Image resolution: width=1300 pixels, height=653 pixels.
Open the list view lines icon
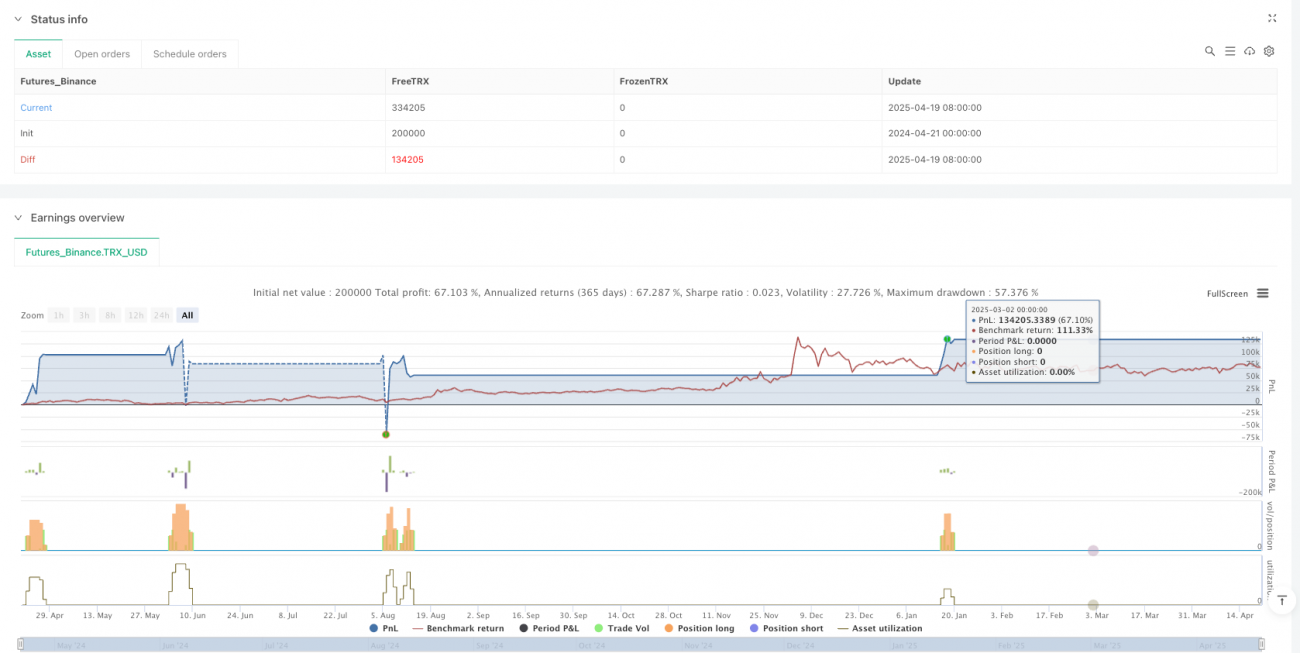(1229, 51)
